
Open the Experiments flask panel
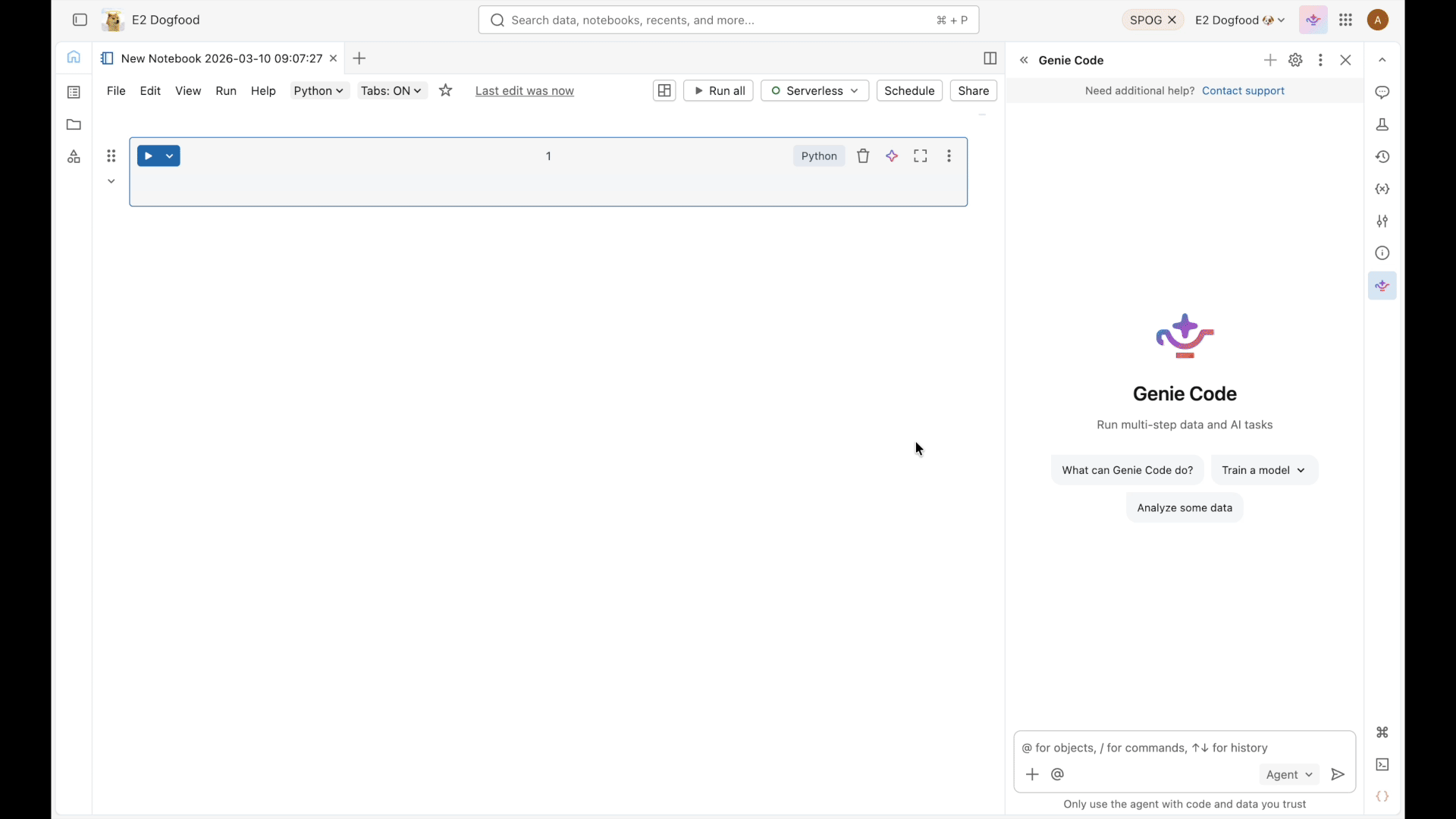click(1382, 124)
